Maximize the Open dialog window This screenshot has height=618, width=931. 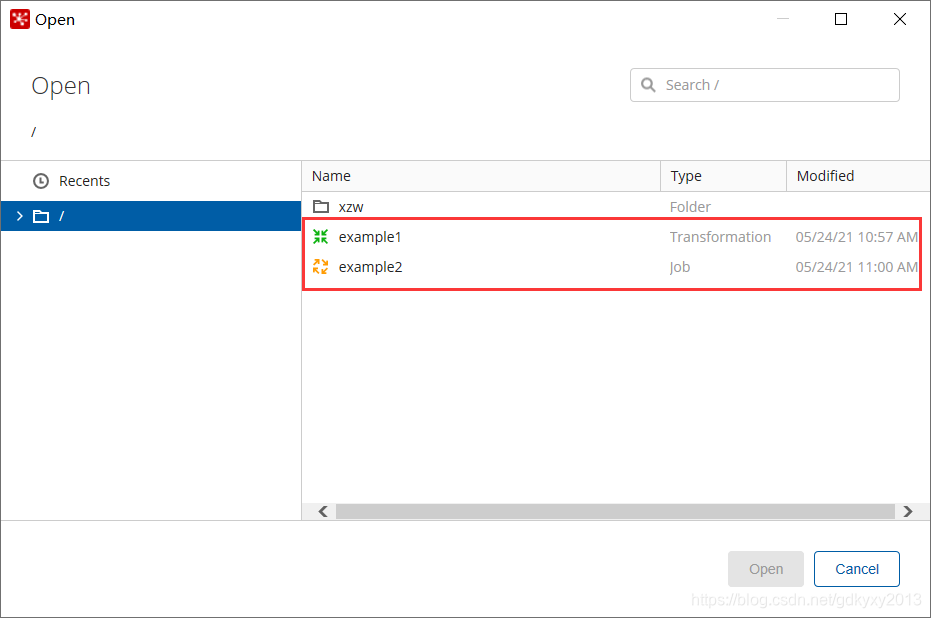pos(841,19)
